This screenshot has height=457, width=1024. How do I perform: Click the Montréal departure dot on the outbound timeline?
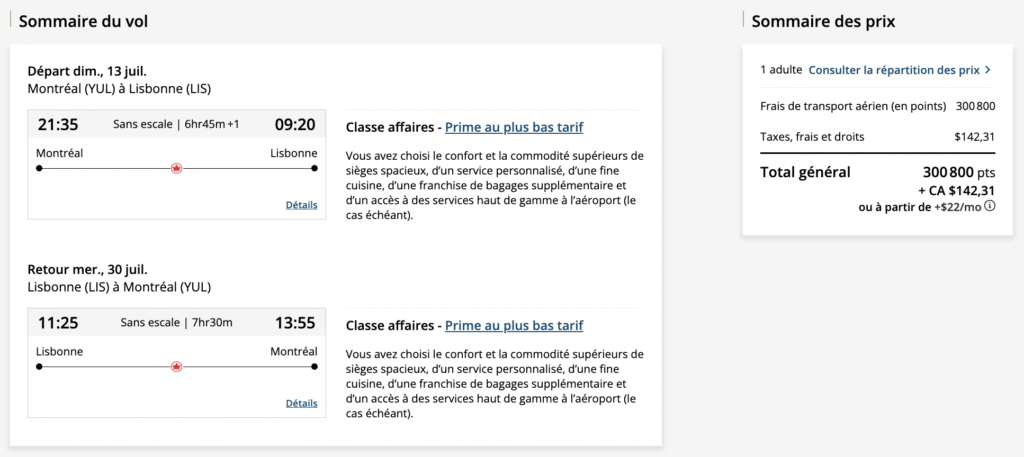pyautogui.click(x=39, y=168)
